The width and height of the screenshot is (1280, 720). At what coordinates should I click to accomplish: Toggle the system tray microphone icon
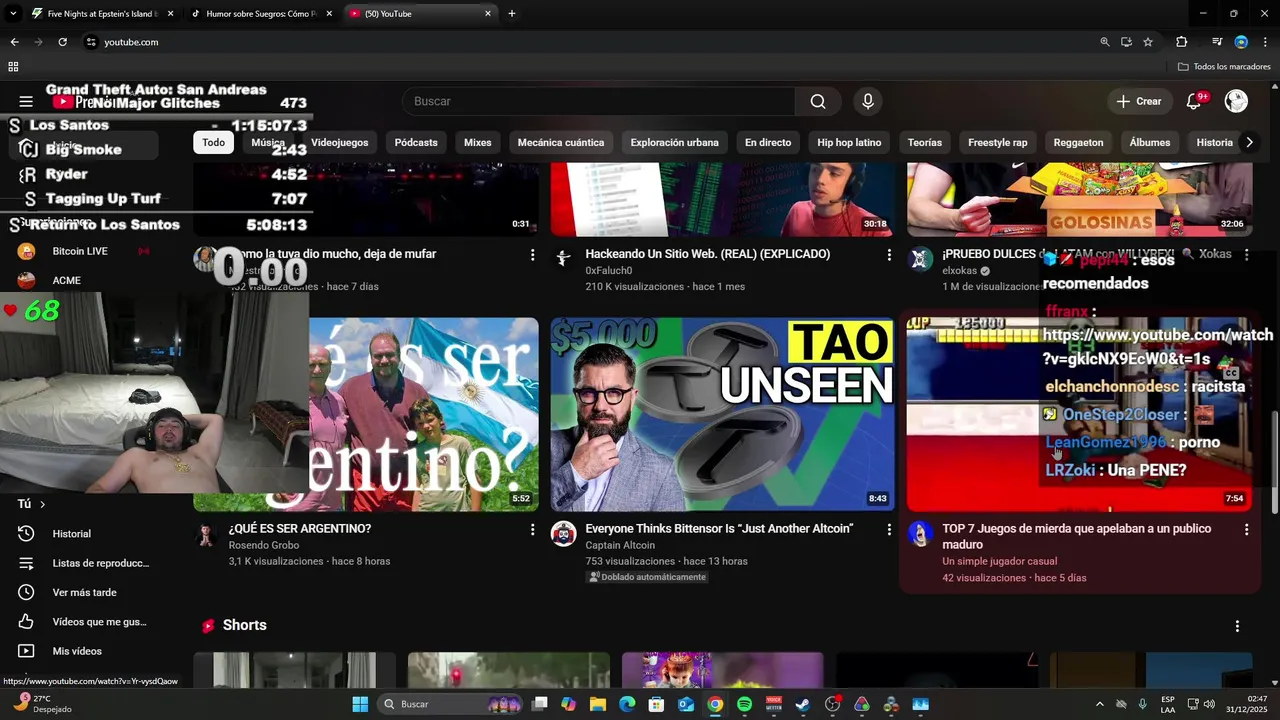tap(1142, 704)
